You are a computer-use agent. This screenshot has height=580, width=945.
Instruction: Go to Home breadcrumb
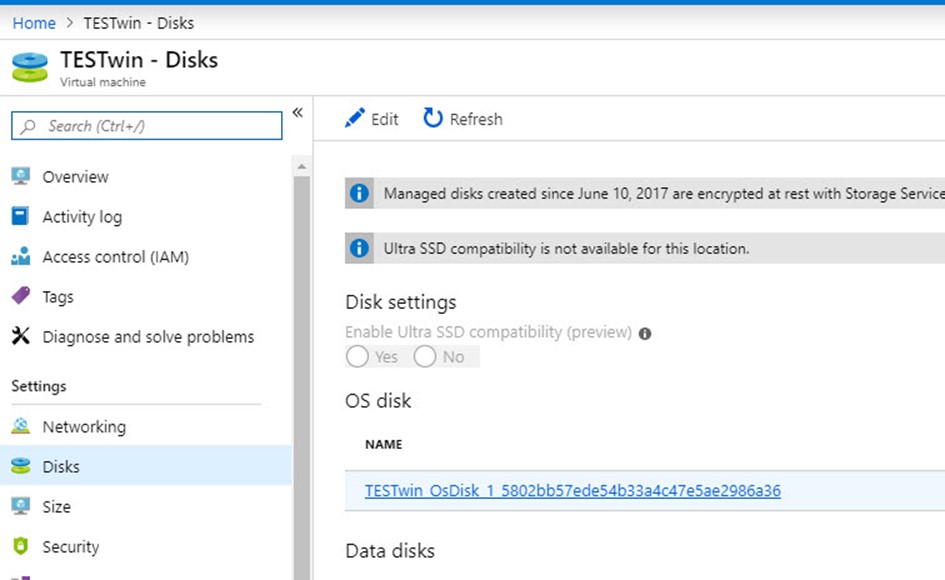click(x=34, y=23)
